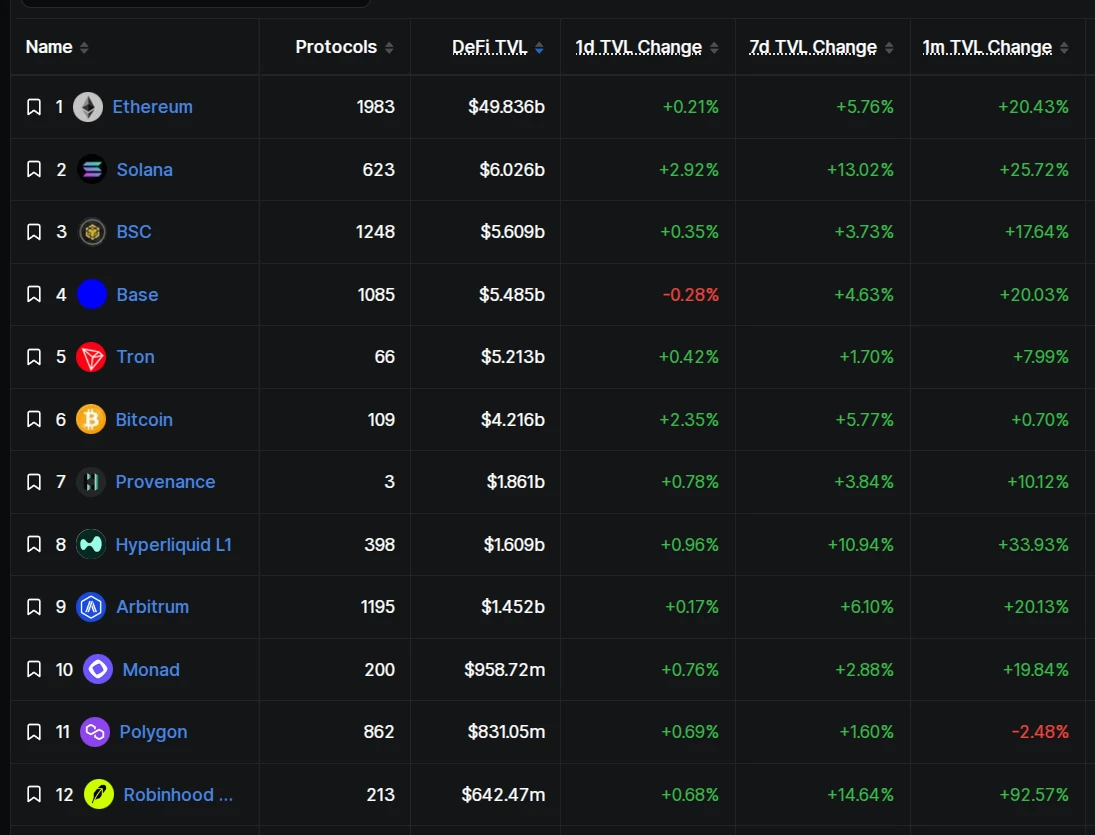Sort by 7d TVL Change column
The height and width of the screenshot is (835, 1095).
tap(821, 47)
